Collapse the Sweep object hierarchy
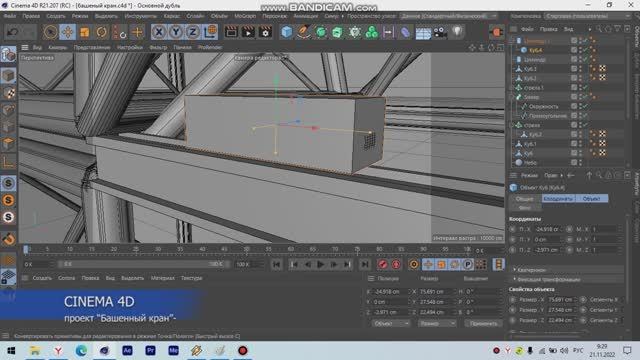The image size is (640, 360). [512, 97]
